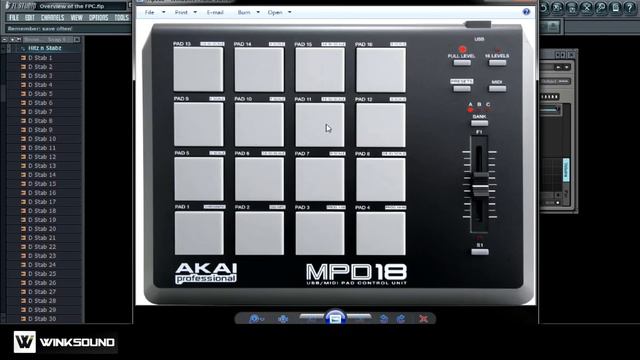The height and width of the screenshot is (360, 640).
Task: Open FL Studio OPTIONS menu
Action: (98, 18)
